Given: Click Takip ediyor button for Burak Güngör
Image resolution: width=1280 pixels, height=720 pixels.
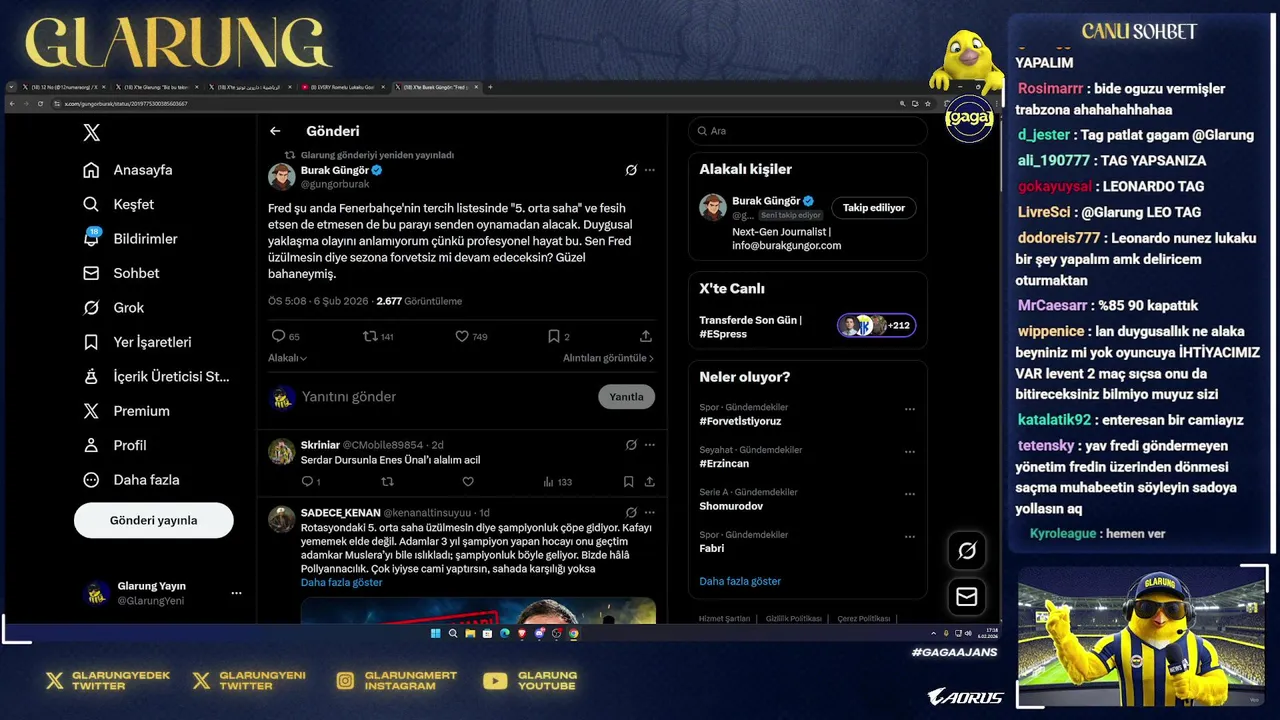Looking at the screenshot, I should point(873,208).
